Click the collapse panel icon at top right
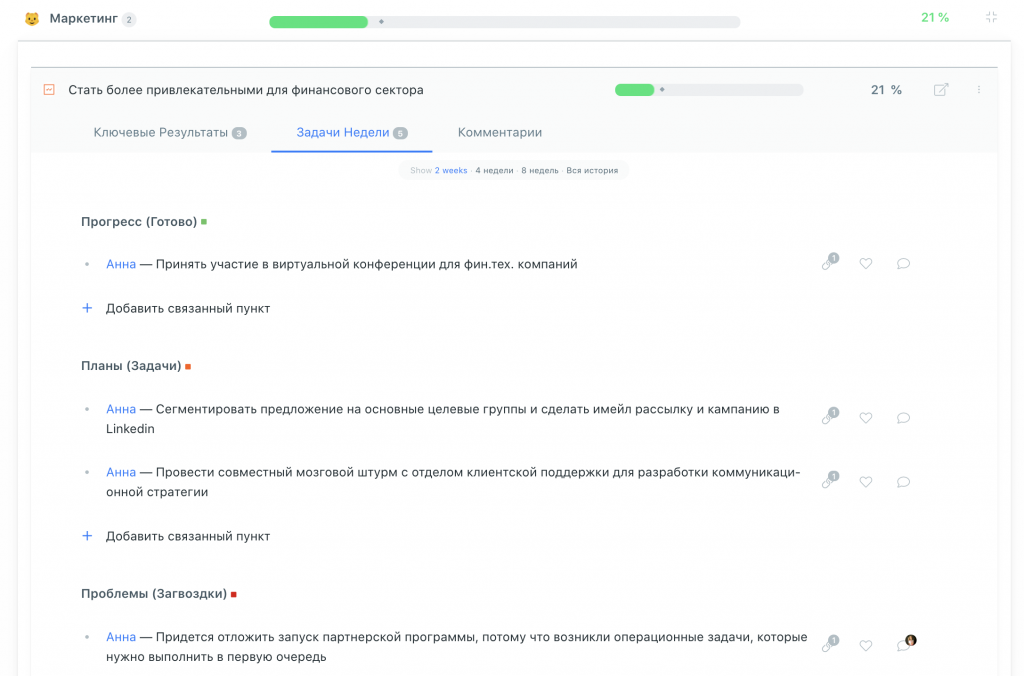1024x676 pixels. pos(990,16)
